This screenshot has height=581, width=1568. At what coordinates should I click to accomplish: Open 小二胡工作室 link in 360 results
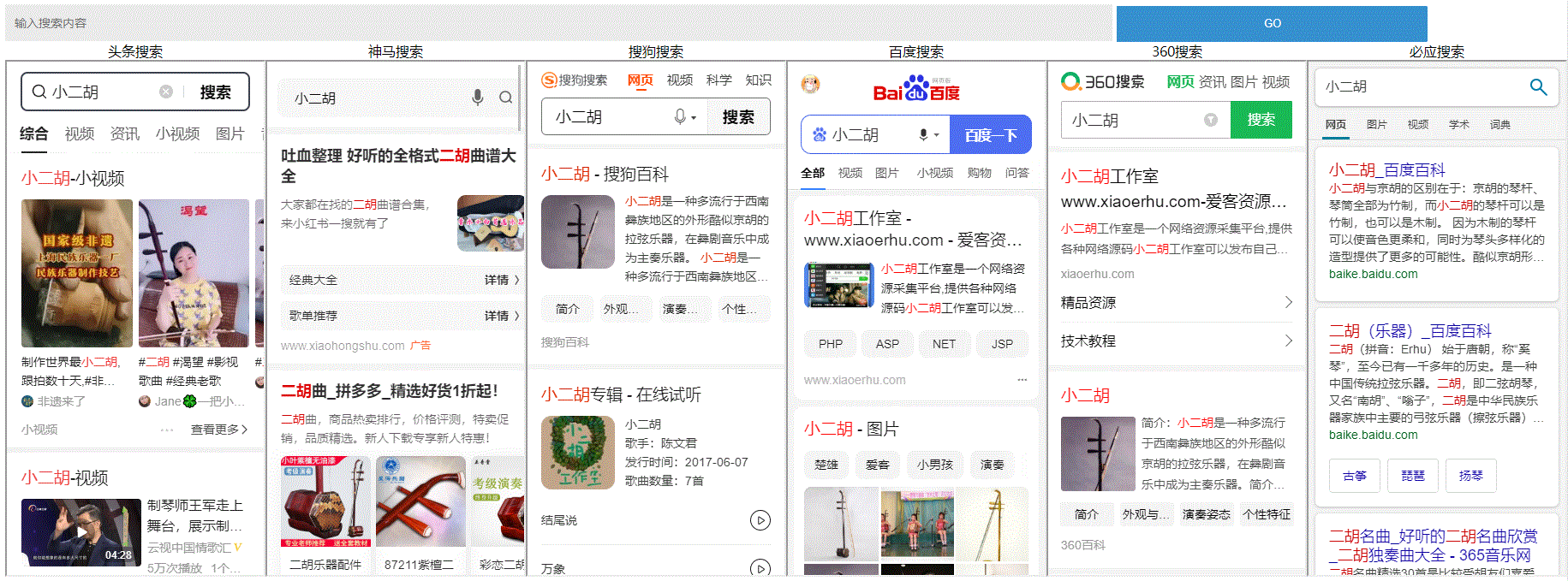pos(1110,176)
